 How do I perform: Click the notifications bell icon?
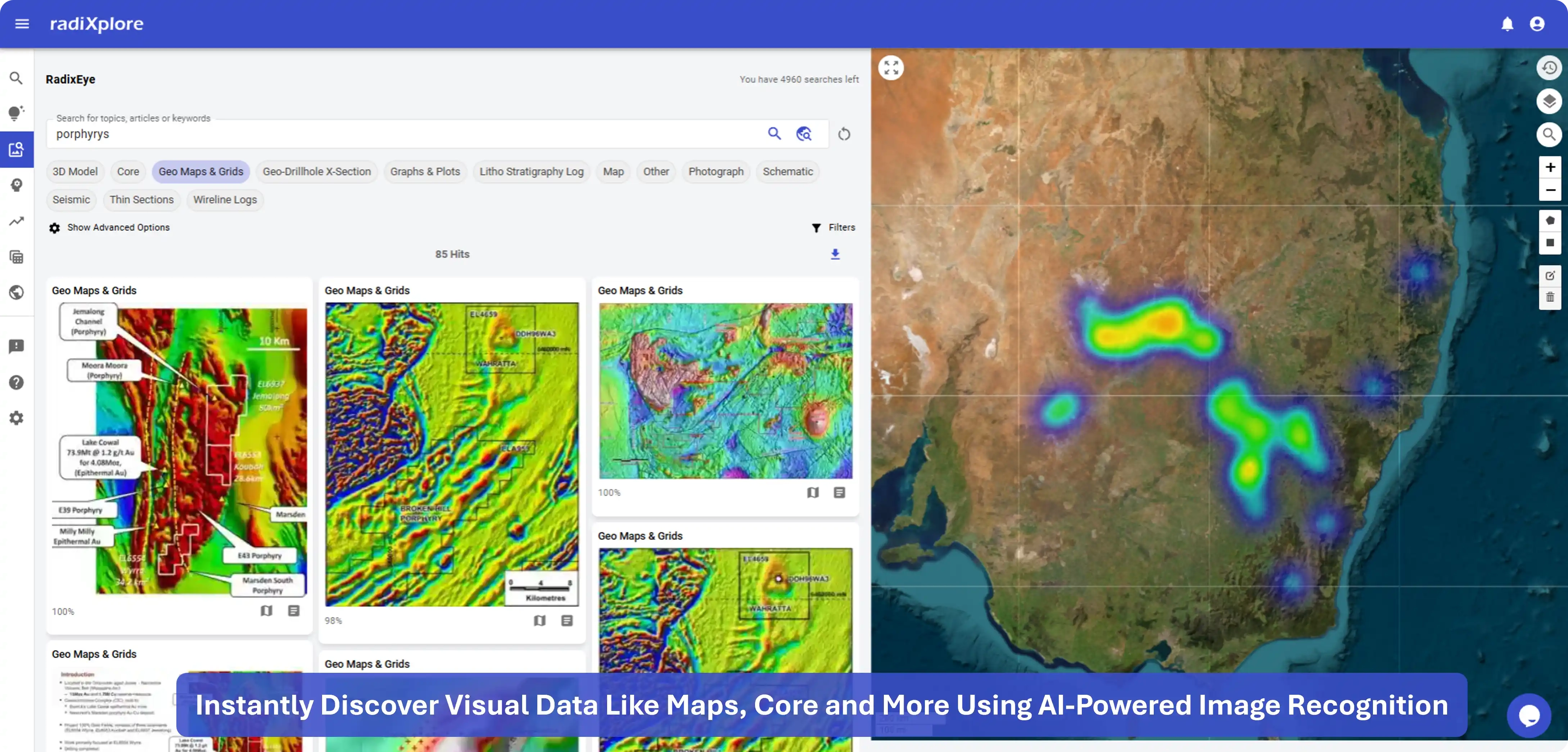point(1507,24)
